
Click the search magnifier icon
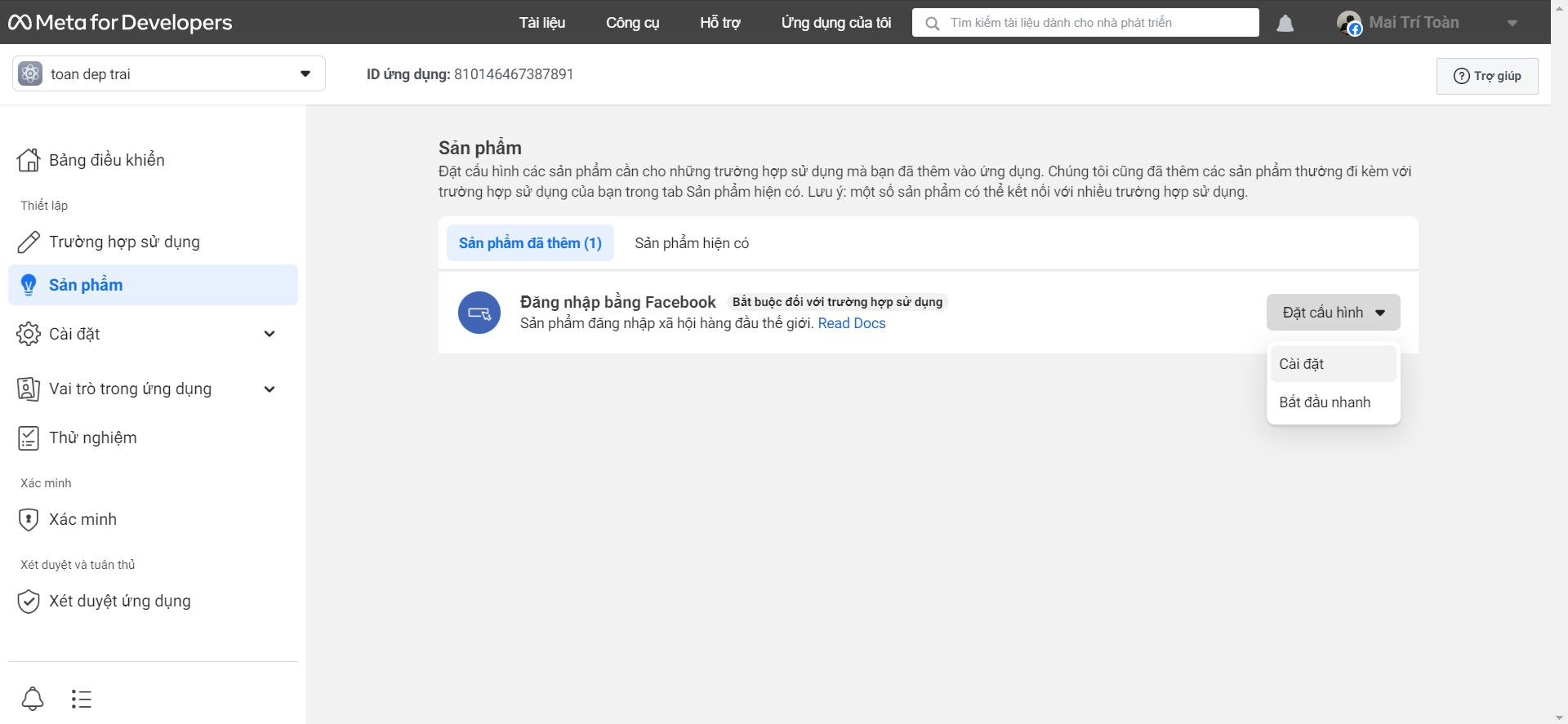932,24
